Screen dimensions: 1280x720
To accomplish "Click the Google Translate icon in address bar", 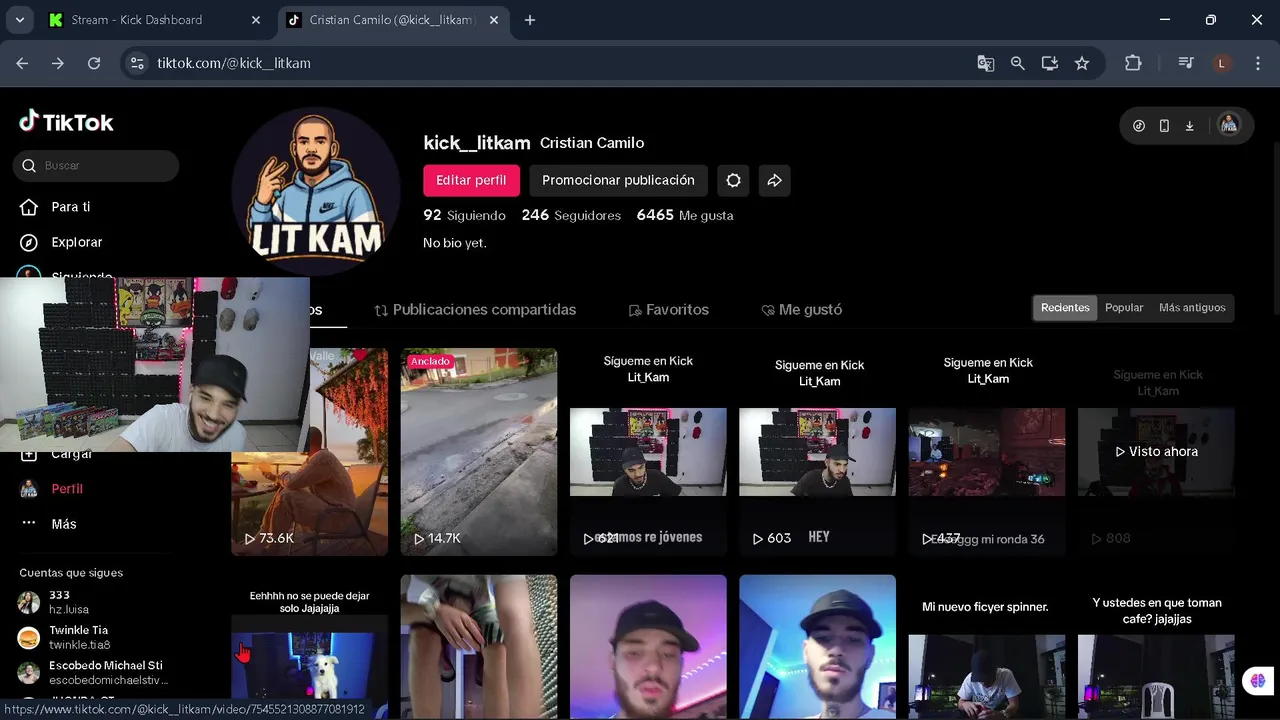I will [986, 63].
